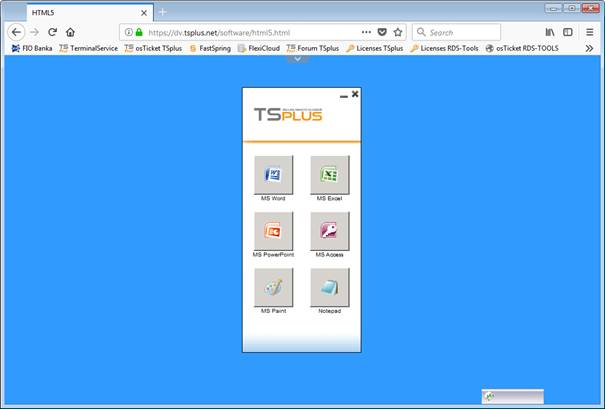The image size is (605, 409).
Task: Select the HTML5 browser tab
Action: pyautogui.click(x=90, y=13)
